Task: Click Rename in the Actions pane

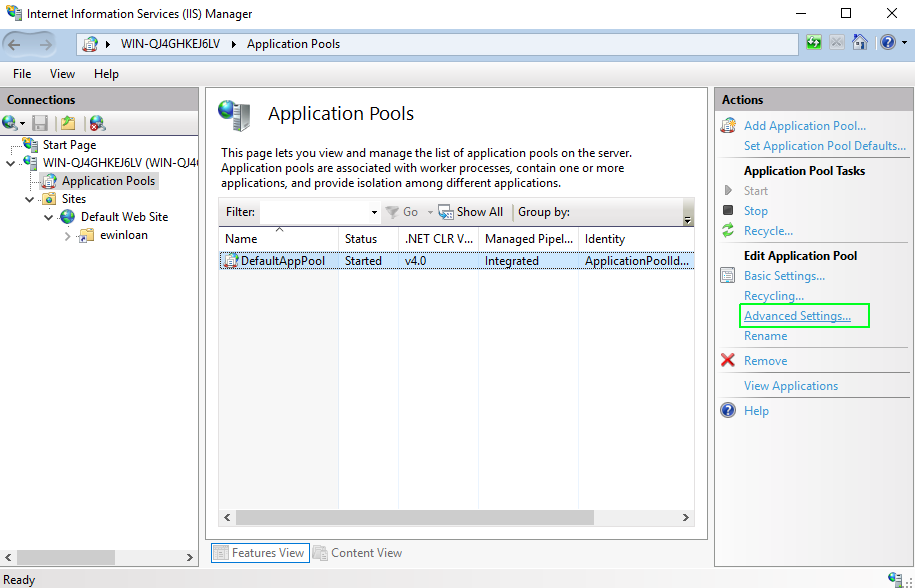Action: 765,335
